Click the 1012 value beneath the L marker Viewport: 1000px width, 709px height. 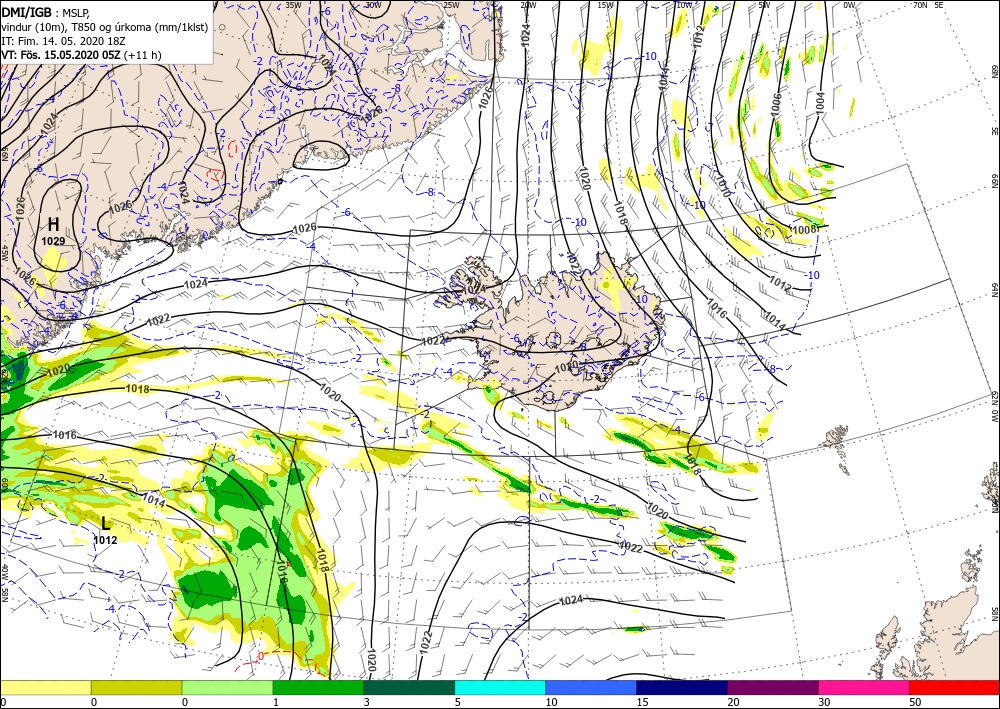point(105,540)
